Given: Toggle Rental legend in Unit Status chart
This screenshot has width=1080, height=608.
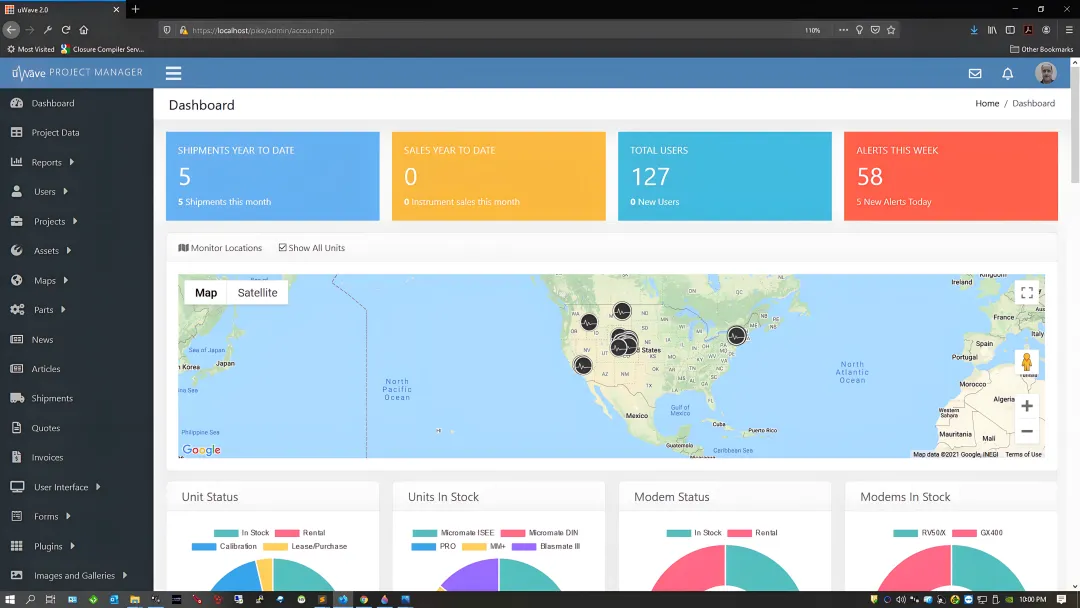Looking at the screenshot, I should click(300, 533).
